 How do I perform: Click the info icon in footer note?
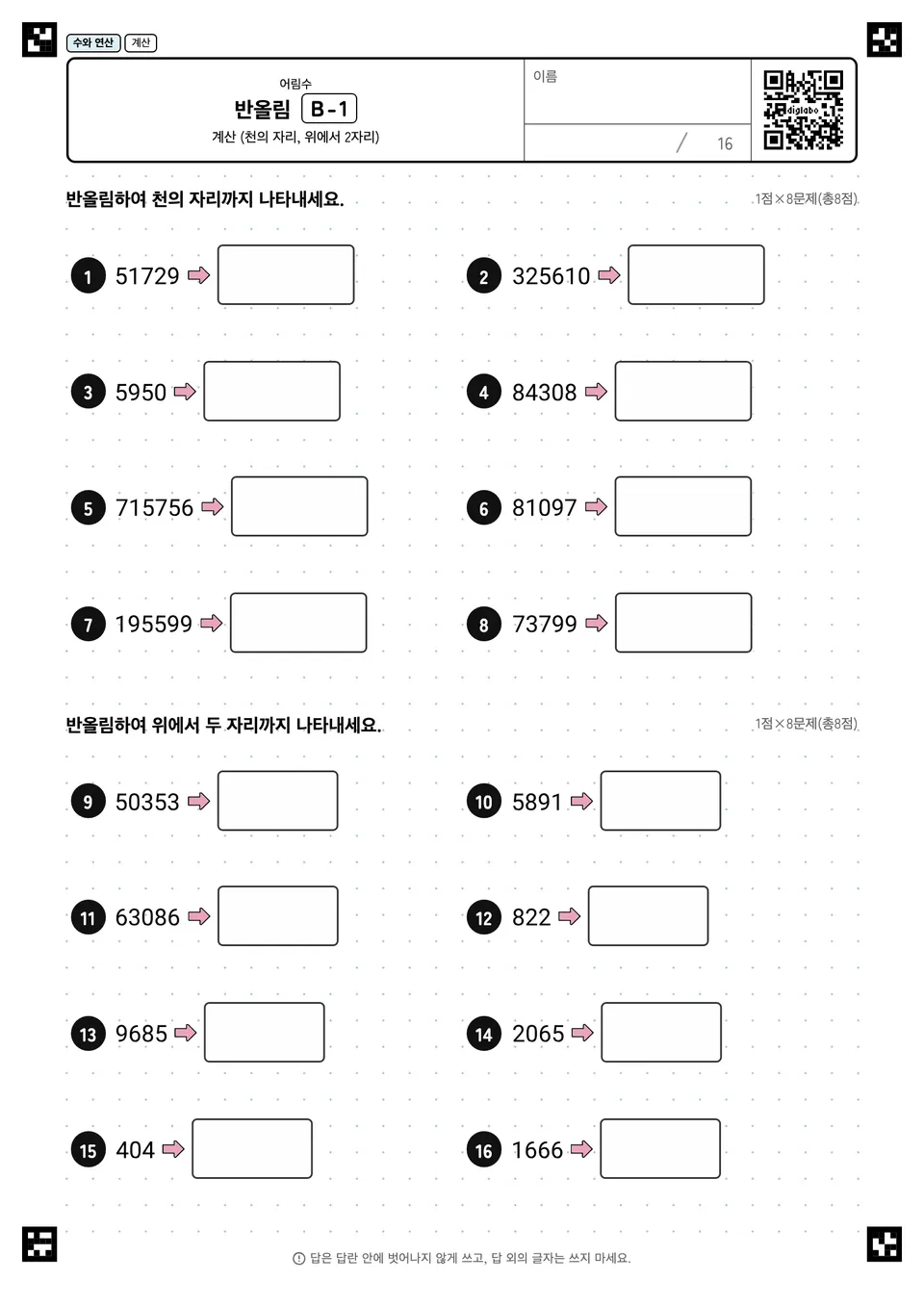click(x=298, y=1259)
